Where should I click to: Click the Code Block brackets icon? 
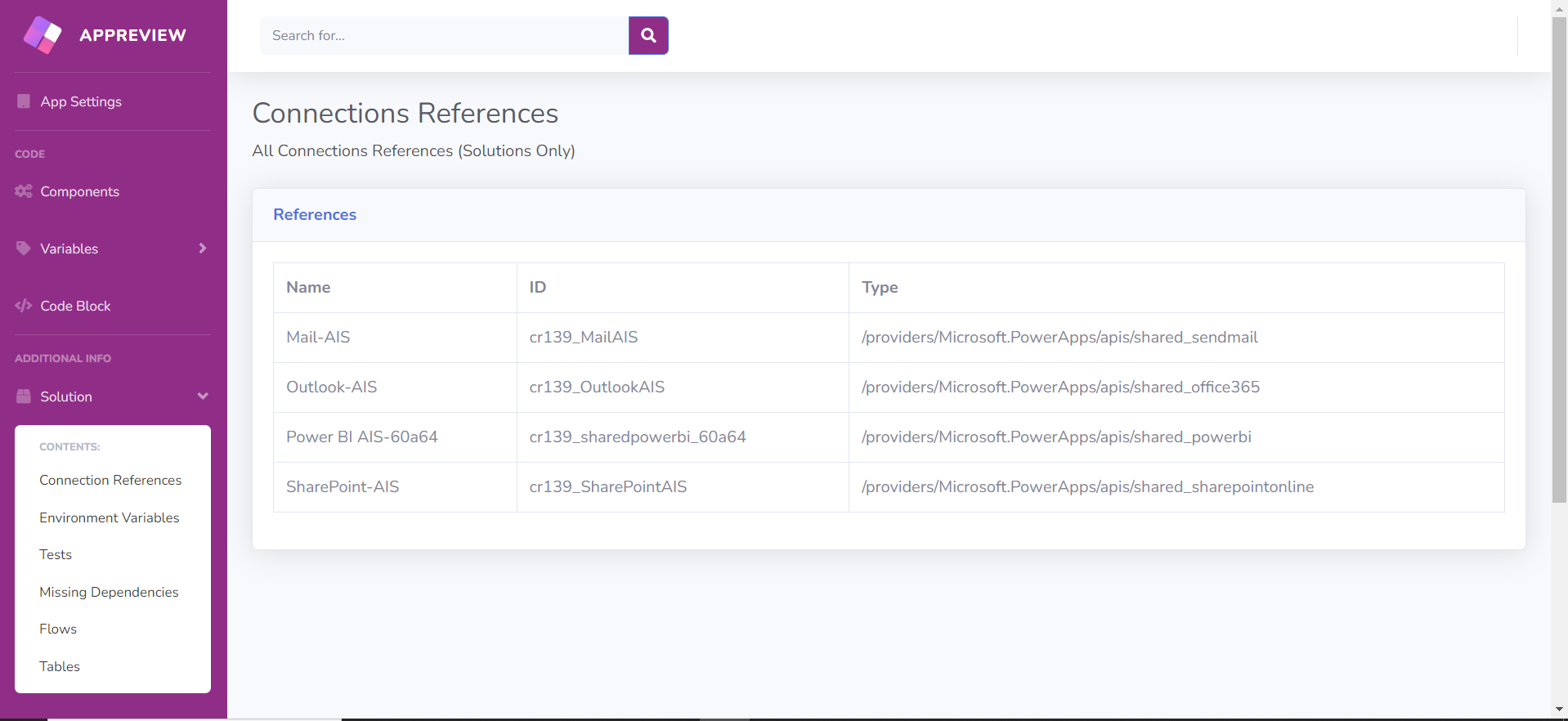point(24,306)
